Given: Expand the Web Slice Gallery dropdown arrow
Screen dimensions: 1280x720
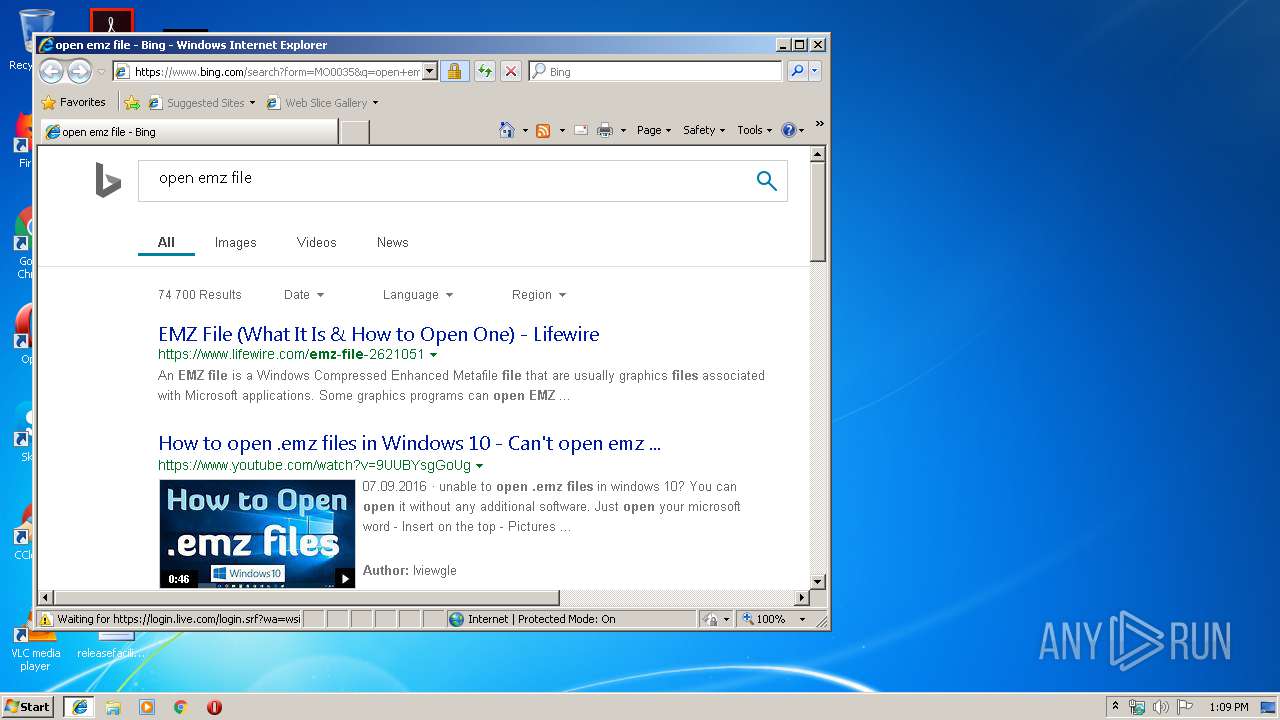Looking at the screenshot, I should [x=375, y=103].
